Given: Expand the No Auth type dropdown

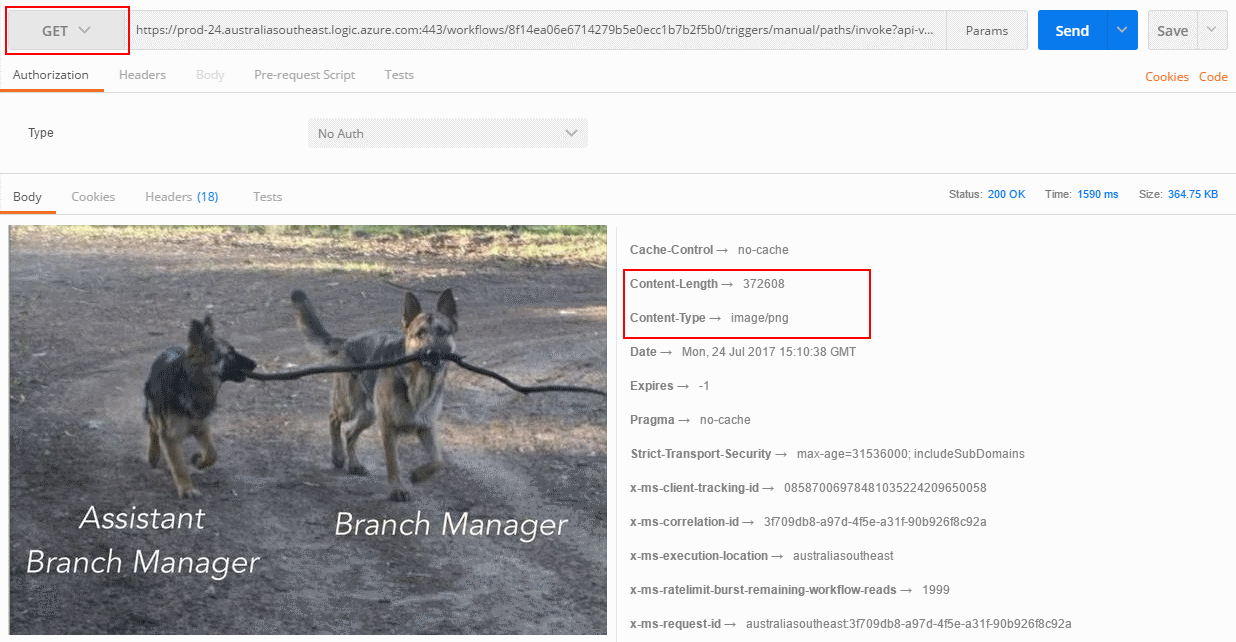Looking at the screenshot, I should coord(447,133).
